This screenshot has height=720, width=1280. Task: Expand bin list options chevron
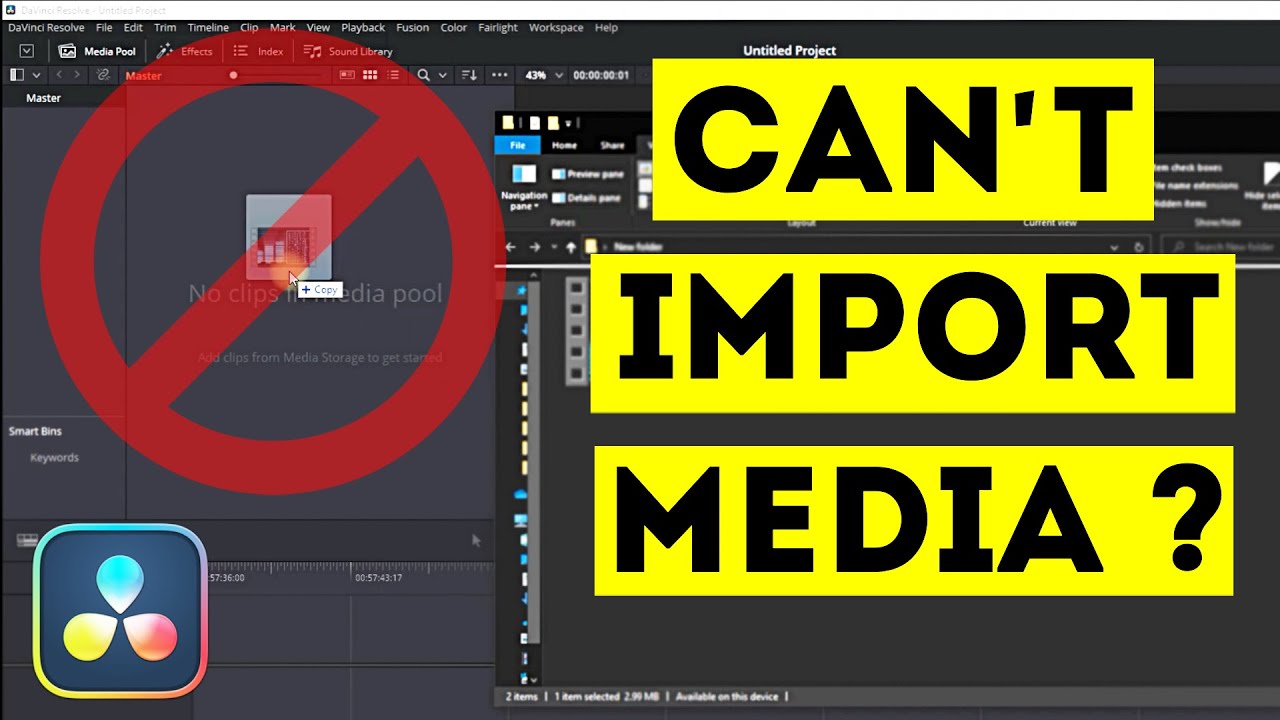click(37, 75)
